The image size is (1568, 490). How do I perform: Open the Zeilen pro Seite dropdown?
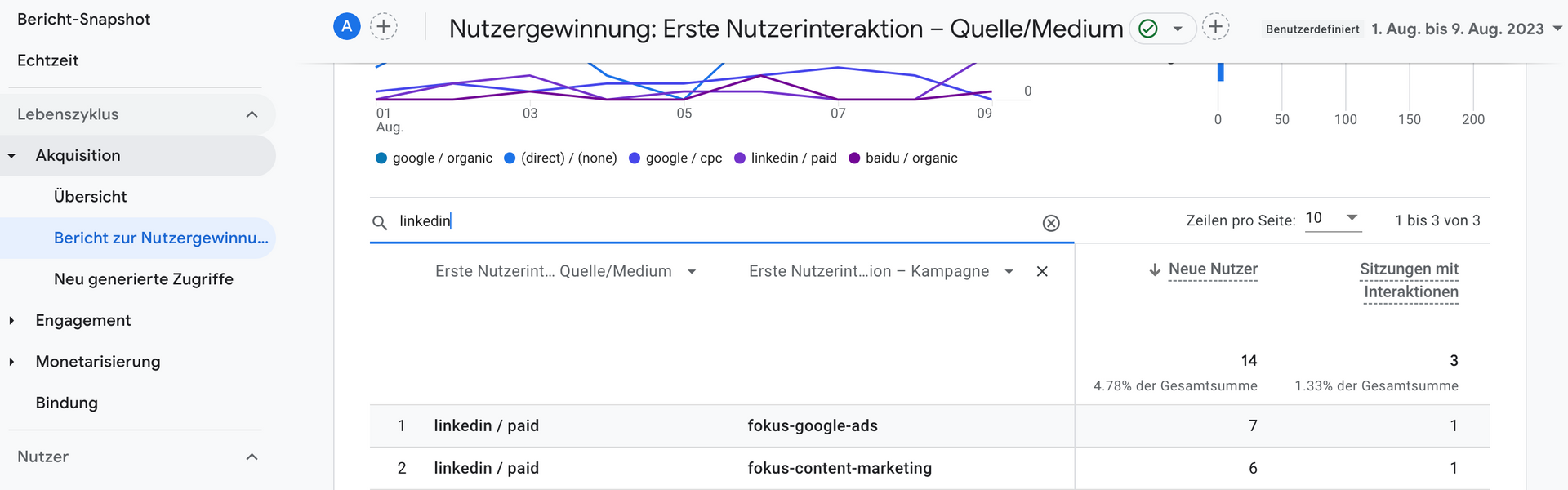pyautogui.click(x=1332, y=218)
